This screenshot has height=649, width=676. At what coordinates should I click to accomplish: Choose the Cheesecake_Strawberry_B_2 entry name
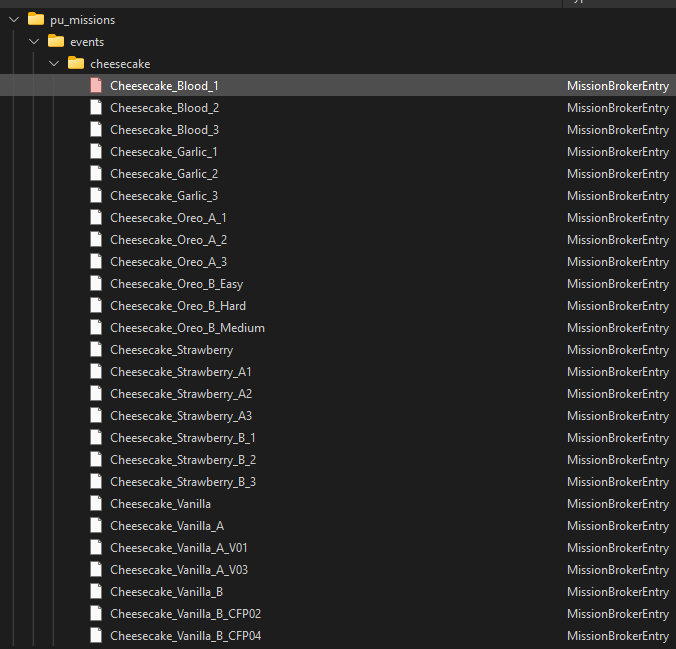(x=183, y=460)
